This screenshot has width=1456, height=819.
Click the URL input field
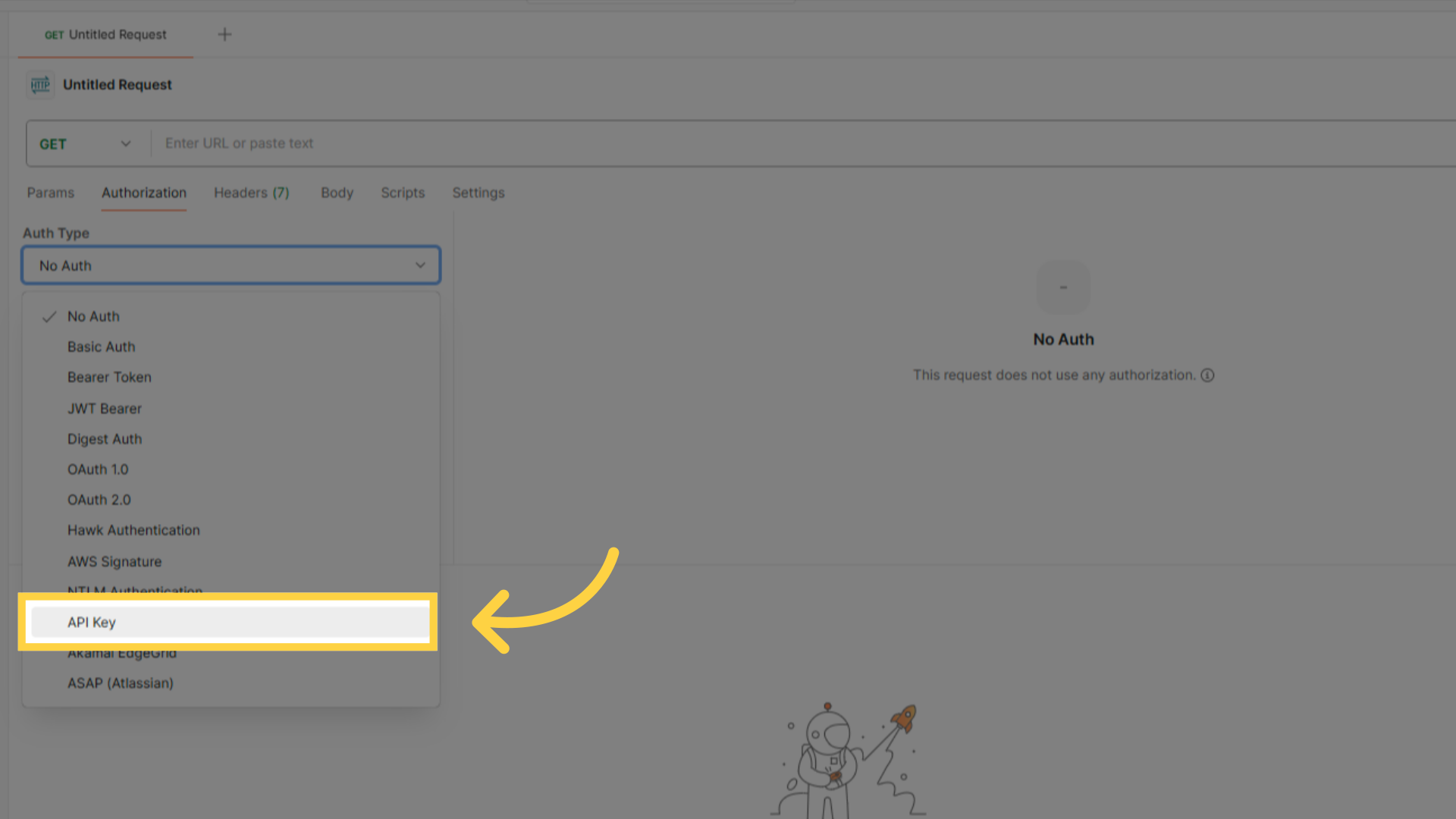click(x=804, y=143)
